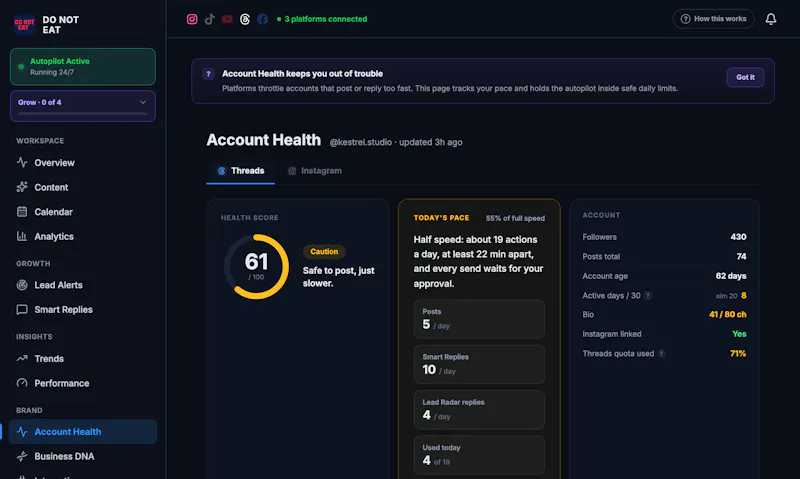Click the Grow progress bar
Viewport: 800px width, 479px height.
83,114
